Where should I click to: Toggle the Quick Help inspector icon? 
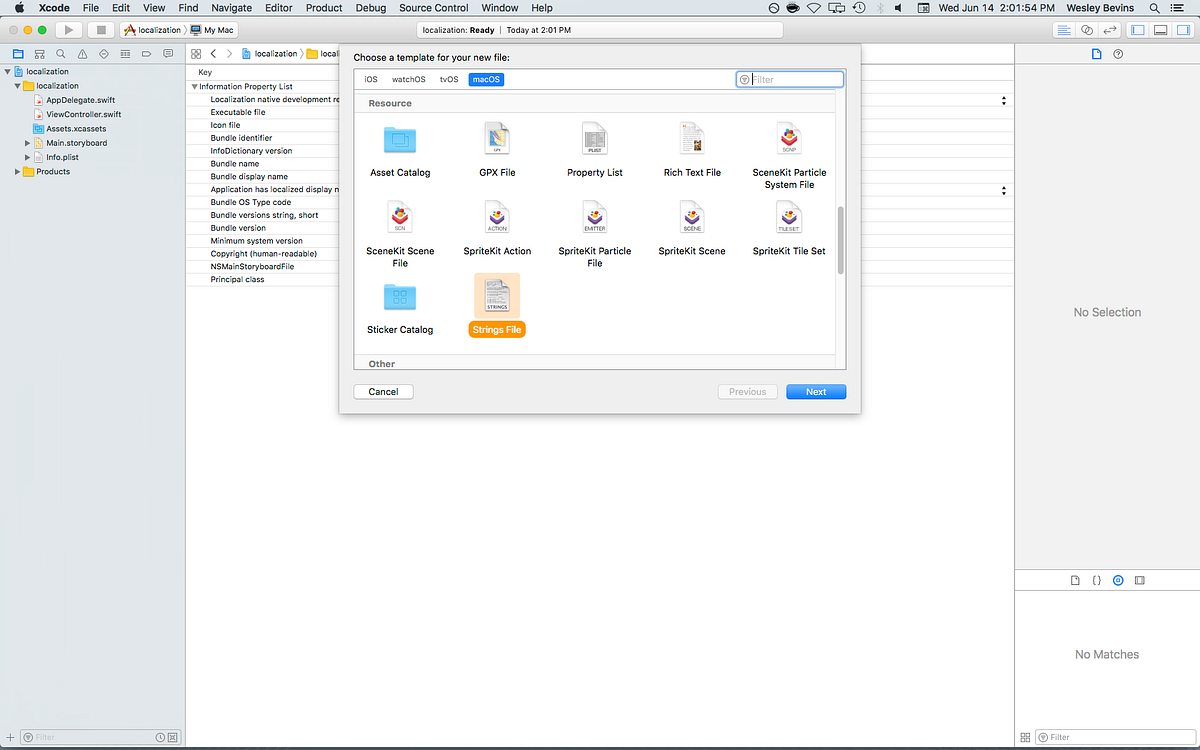click(x=1117, y=54)
